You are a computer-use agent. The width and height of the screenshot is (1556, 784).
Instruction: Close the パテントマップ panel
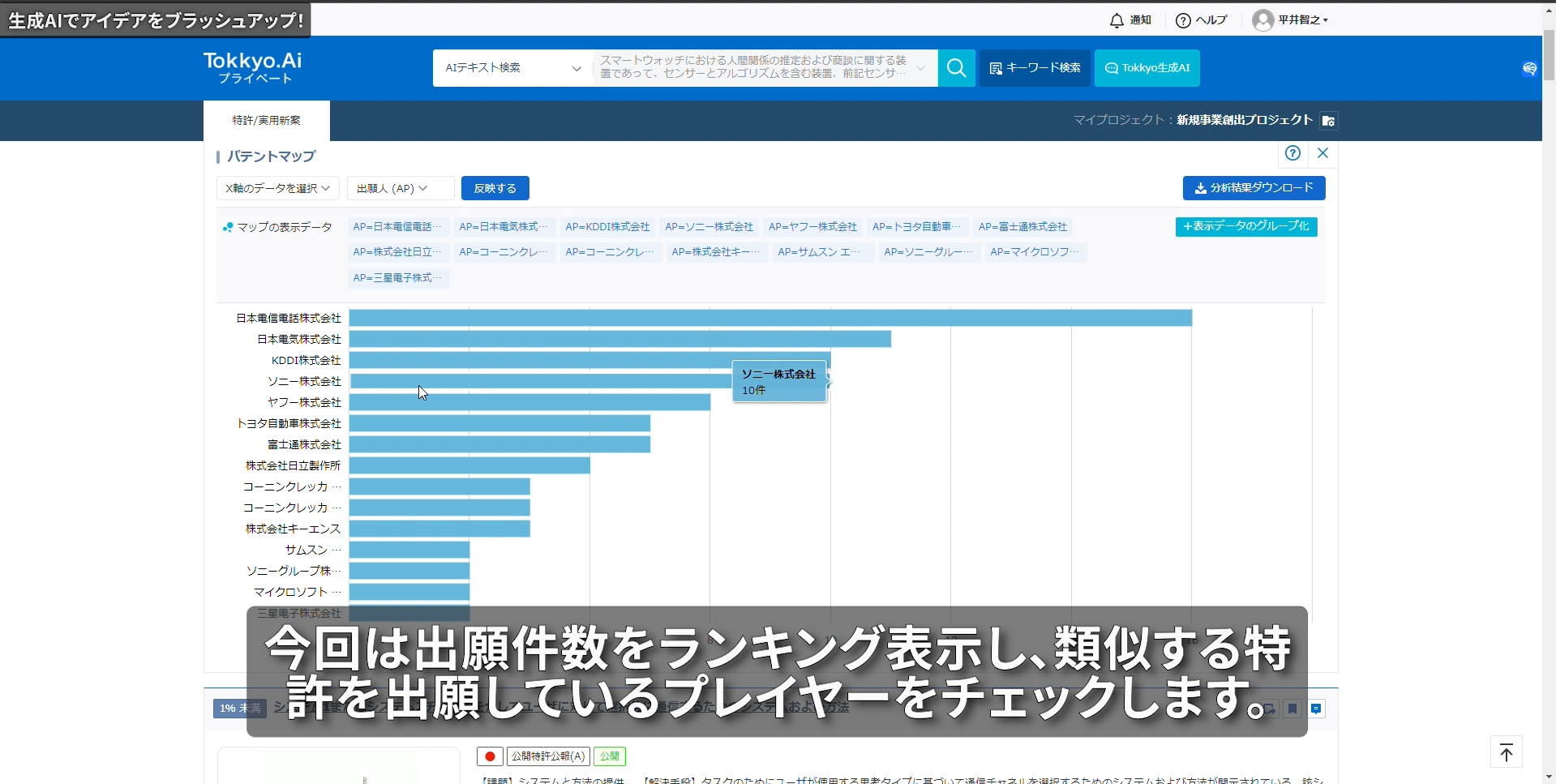click(1322, 153)
